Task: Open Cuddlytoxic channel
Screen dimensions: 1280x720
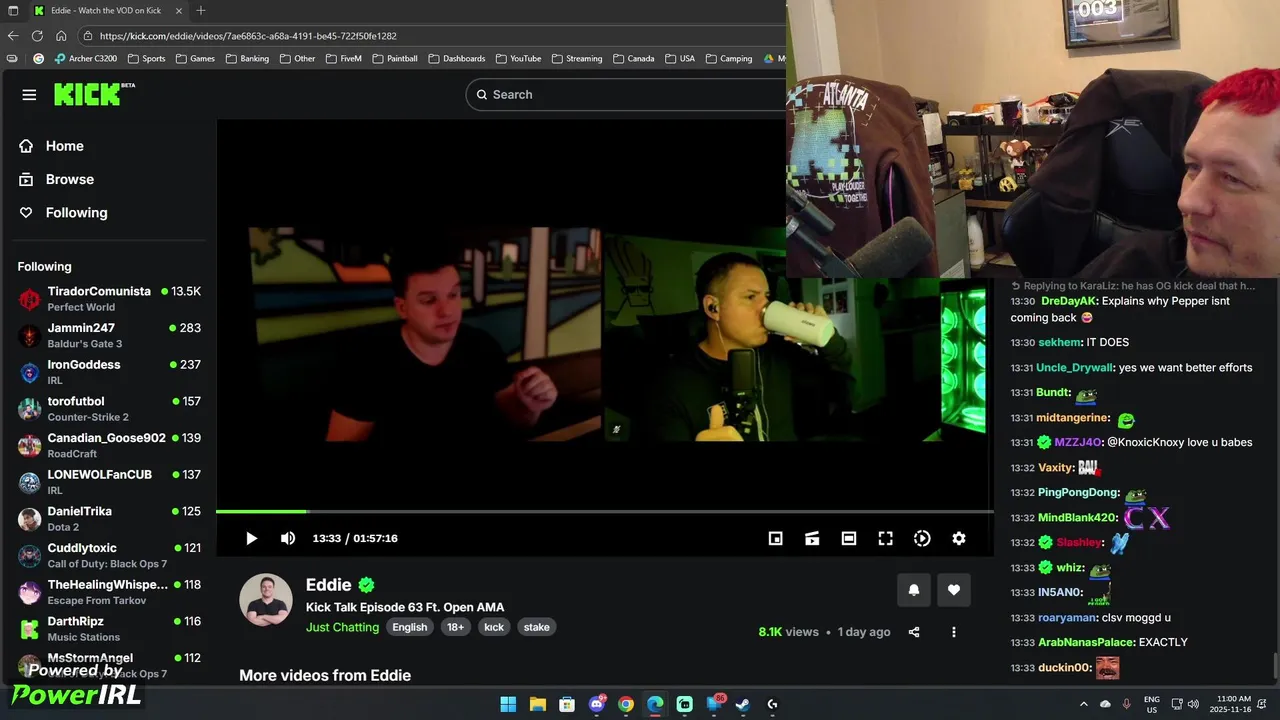Action: coord(109,555)
